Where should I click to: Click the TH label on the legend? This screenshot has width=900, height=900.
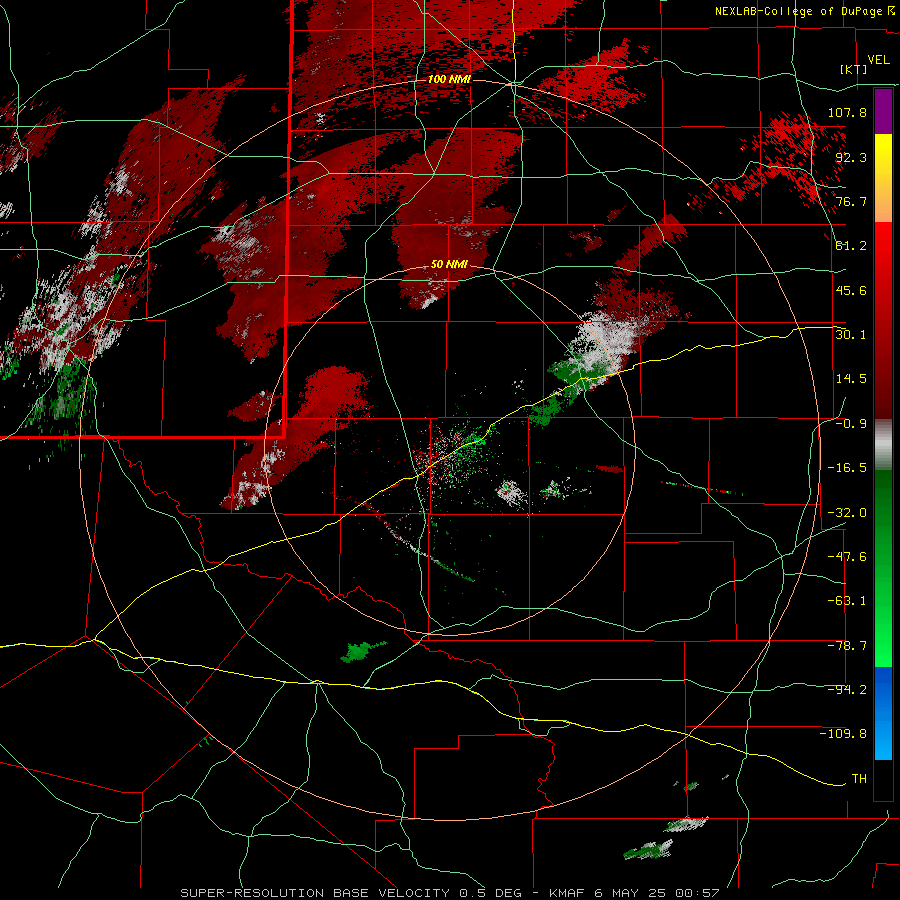[x=859, y=779]
